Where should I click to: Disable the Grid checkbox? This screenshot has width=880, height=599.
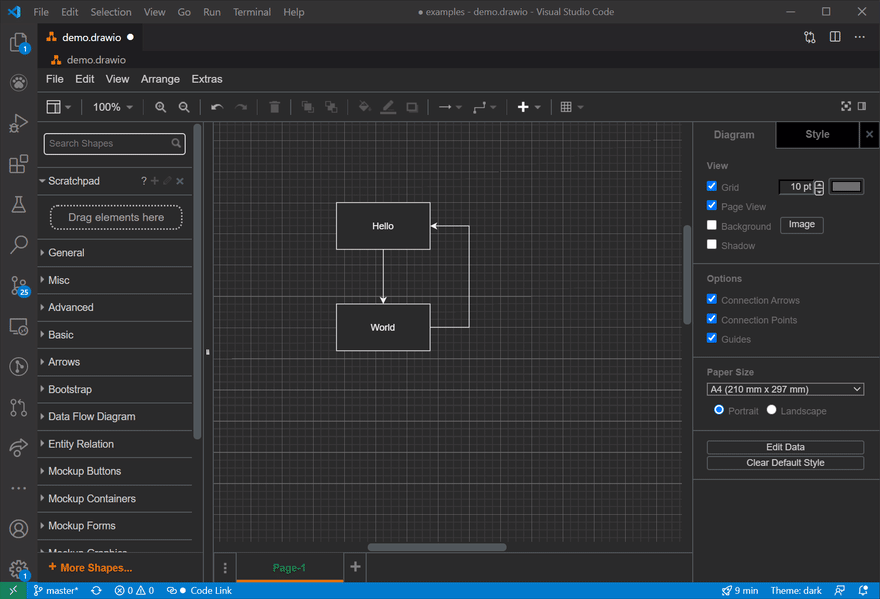pyautogui.click(x=712, y=186)
